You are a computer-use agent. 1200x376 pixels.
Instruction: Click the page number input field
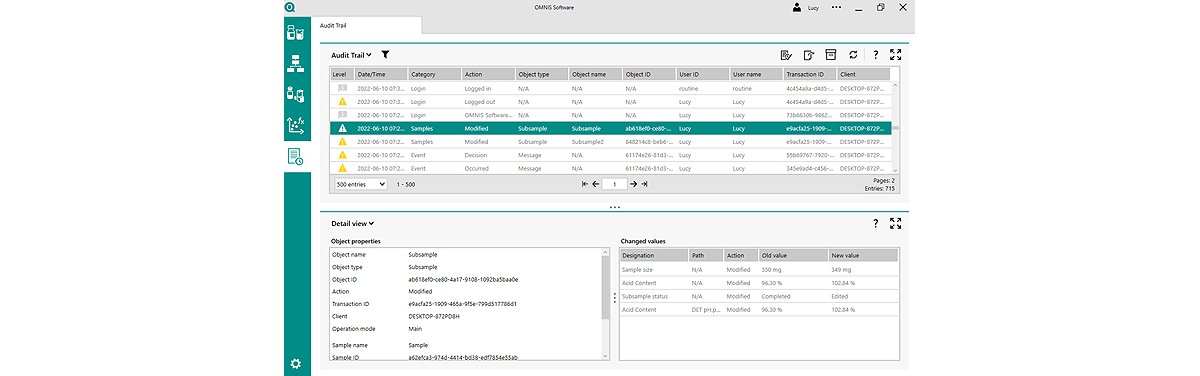(x=614, y=184)
